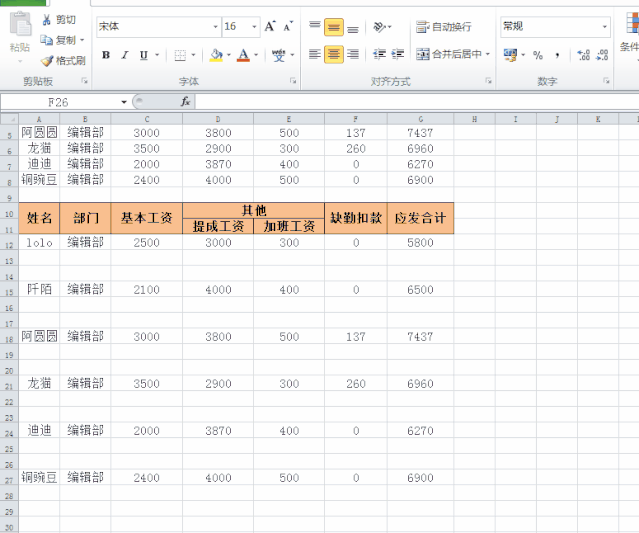Click the Wrap Text (自动换行) button

(x=444, y=27)
